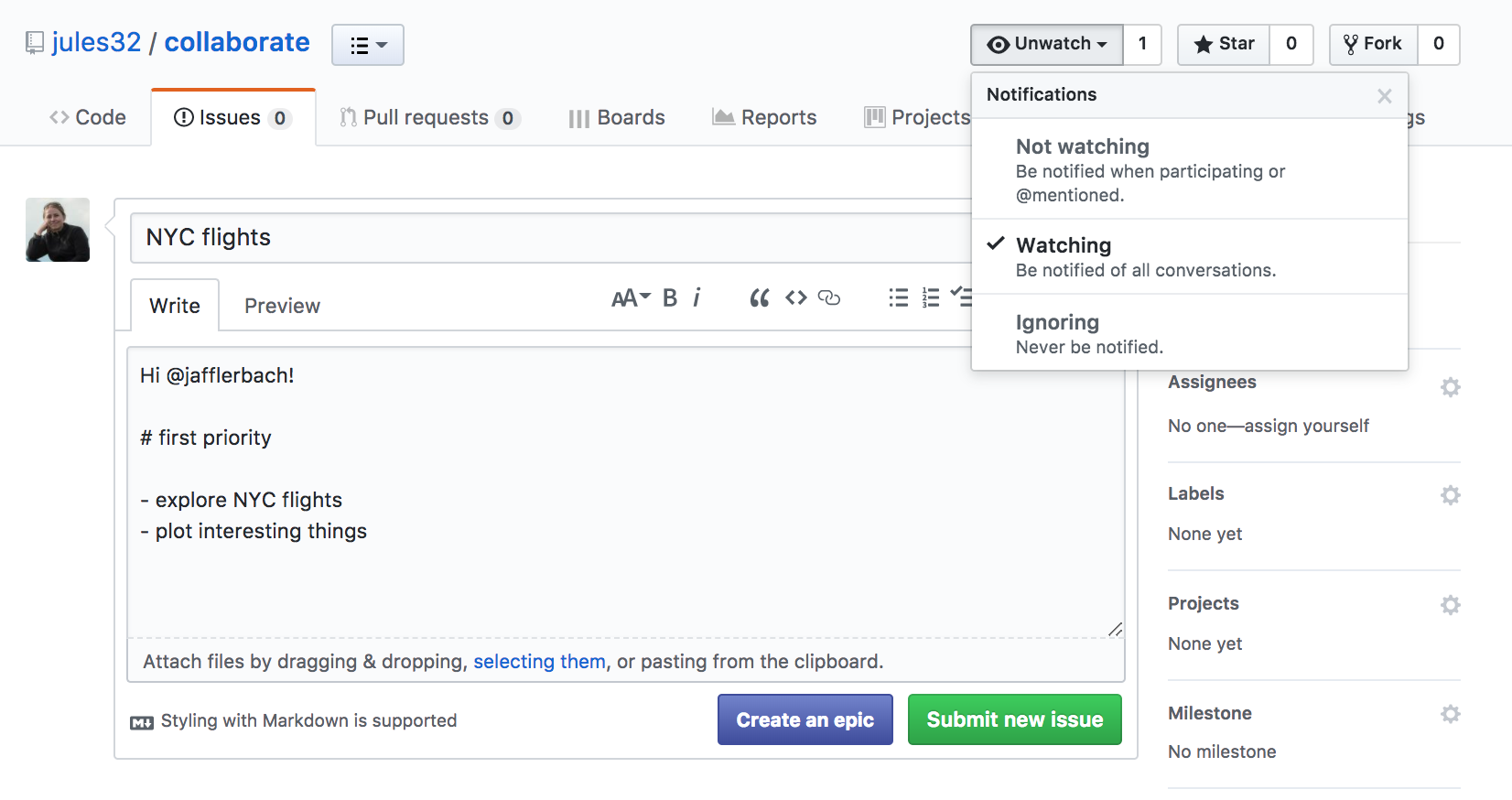This screenshot has height=800, width=1512.
Task: Insert a bulleted list
Action: [899, 297]
